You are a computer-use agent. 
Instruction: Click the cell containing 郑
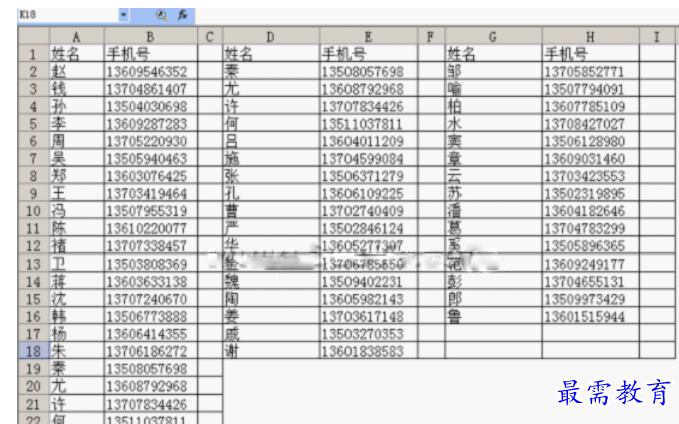point(77,176)
